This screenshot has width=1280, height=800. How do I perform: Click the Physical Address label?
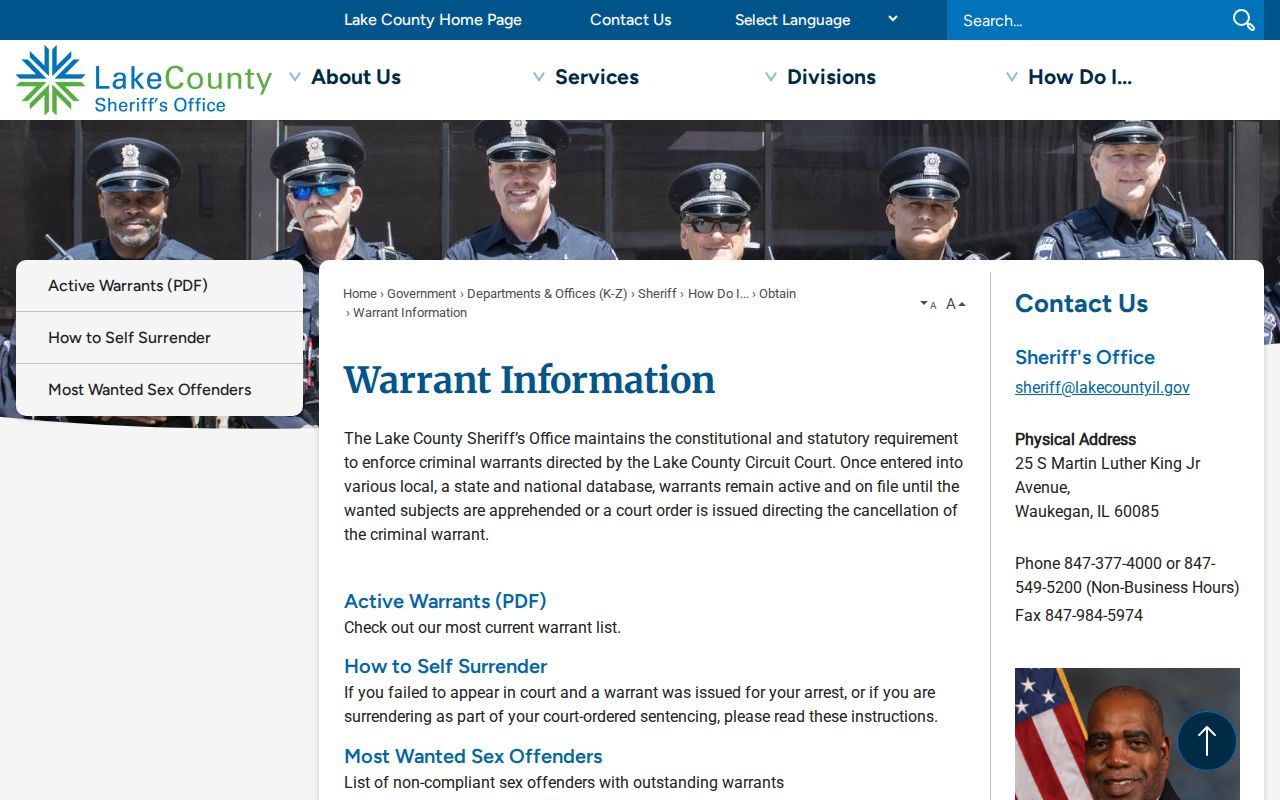pyautogui.click(x=1075, y=440)
